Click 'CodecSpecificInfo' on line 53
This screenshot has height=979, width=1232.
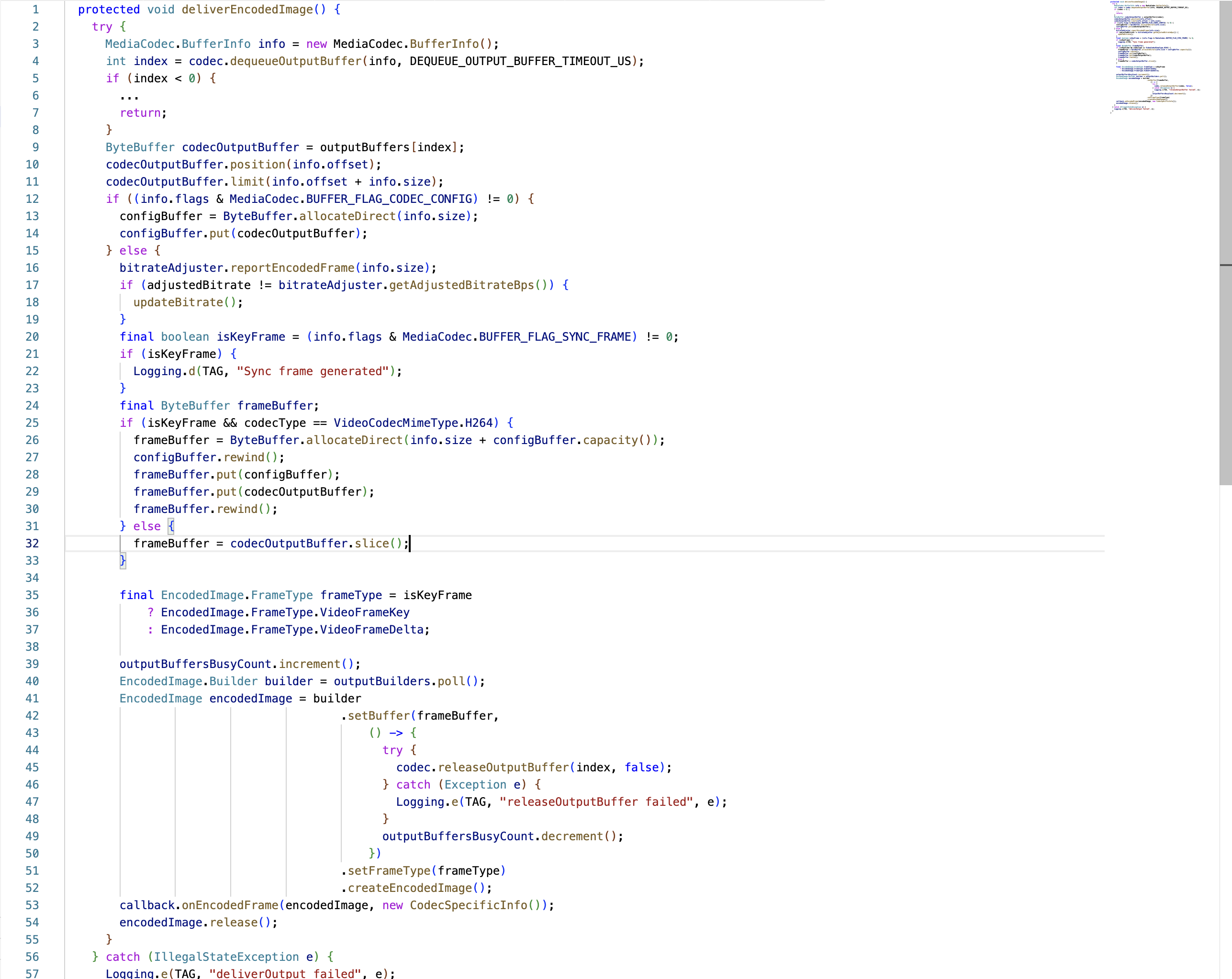469,905
